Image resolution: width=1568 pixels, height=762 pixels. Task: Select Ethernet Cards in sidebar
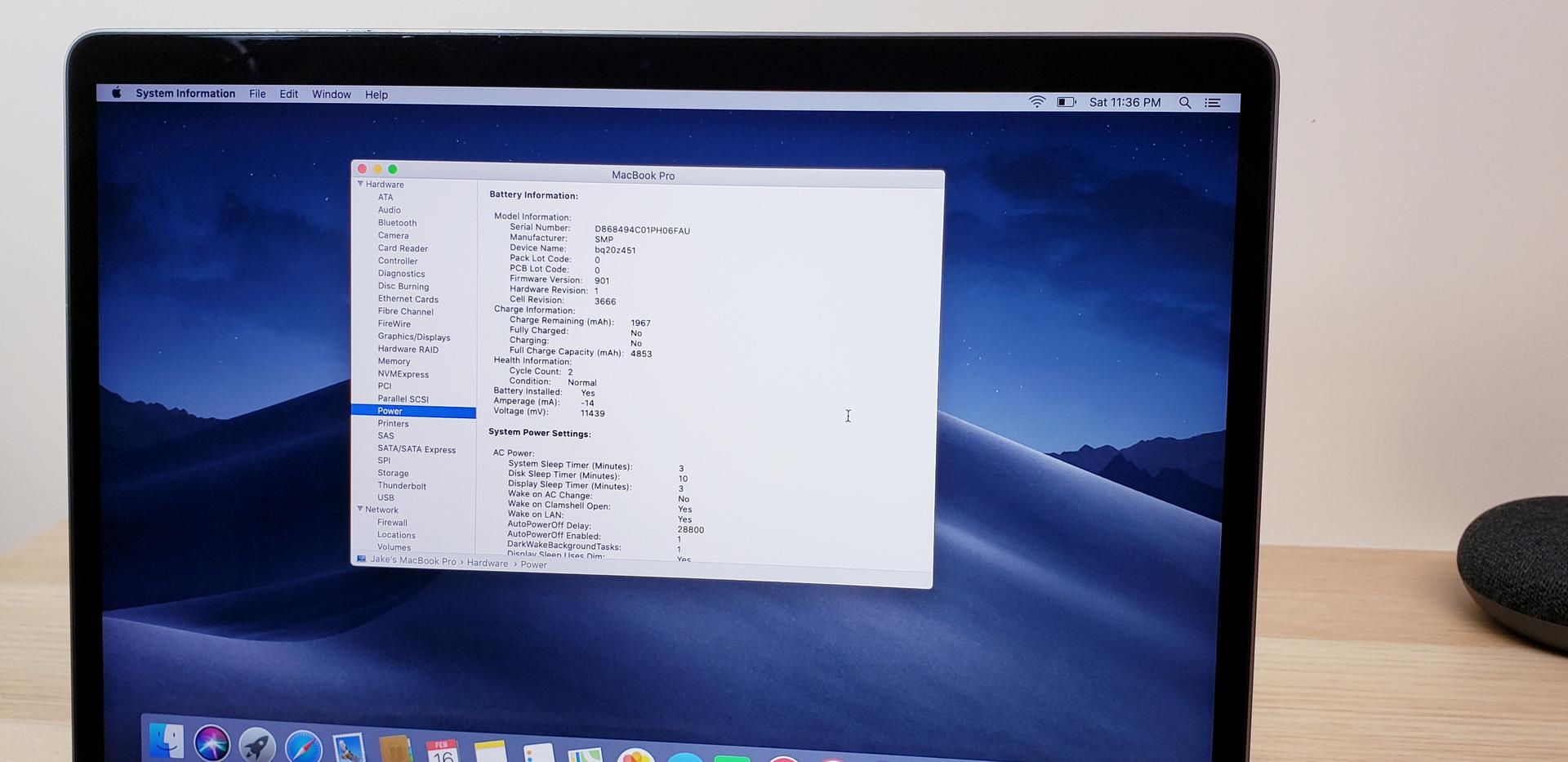(408, 299)
